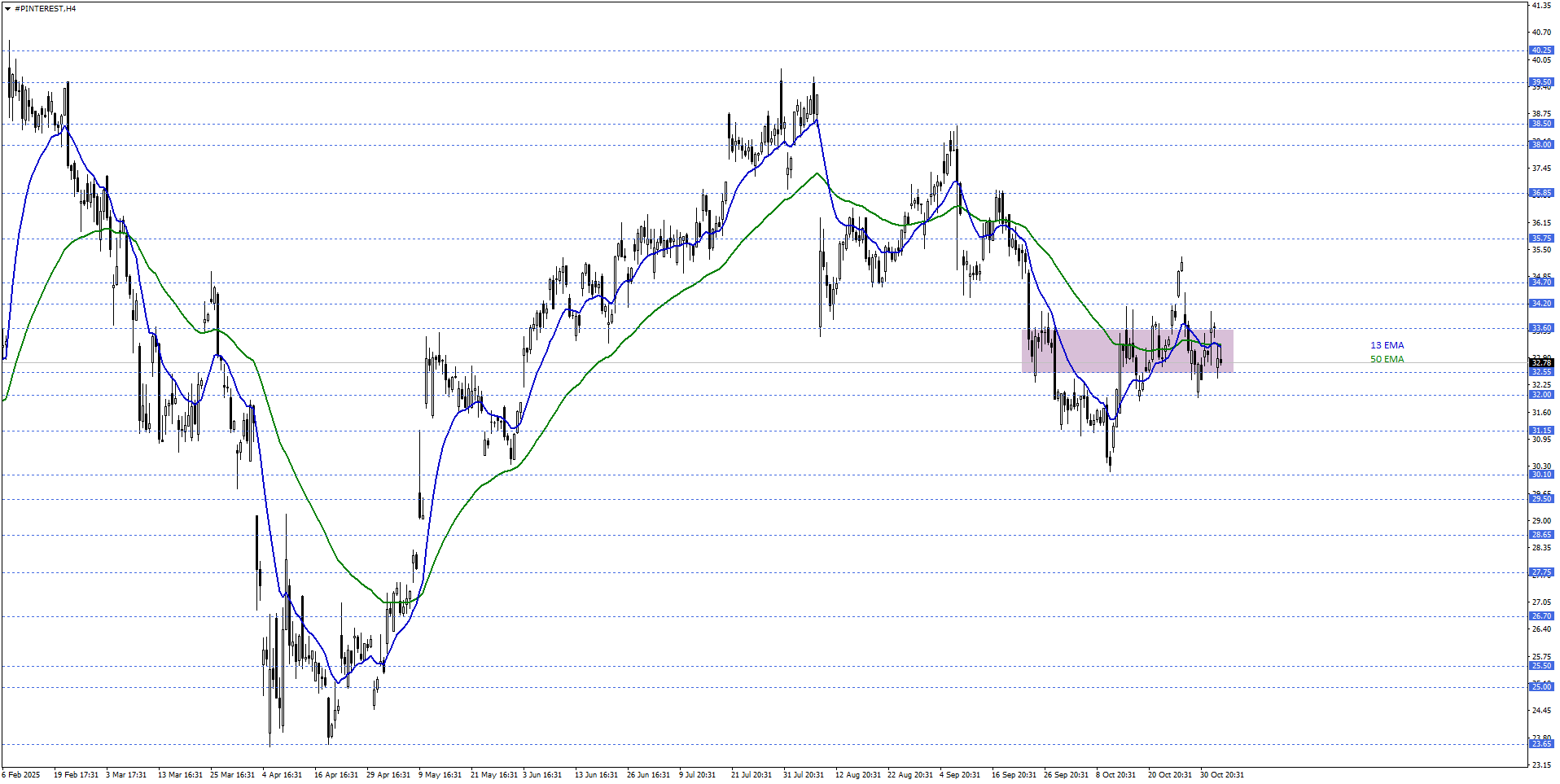Click the 6 Feb 2025 date label

point(21,775)
